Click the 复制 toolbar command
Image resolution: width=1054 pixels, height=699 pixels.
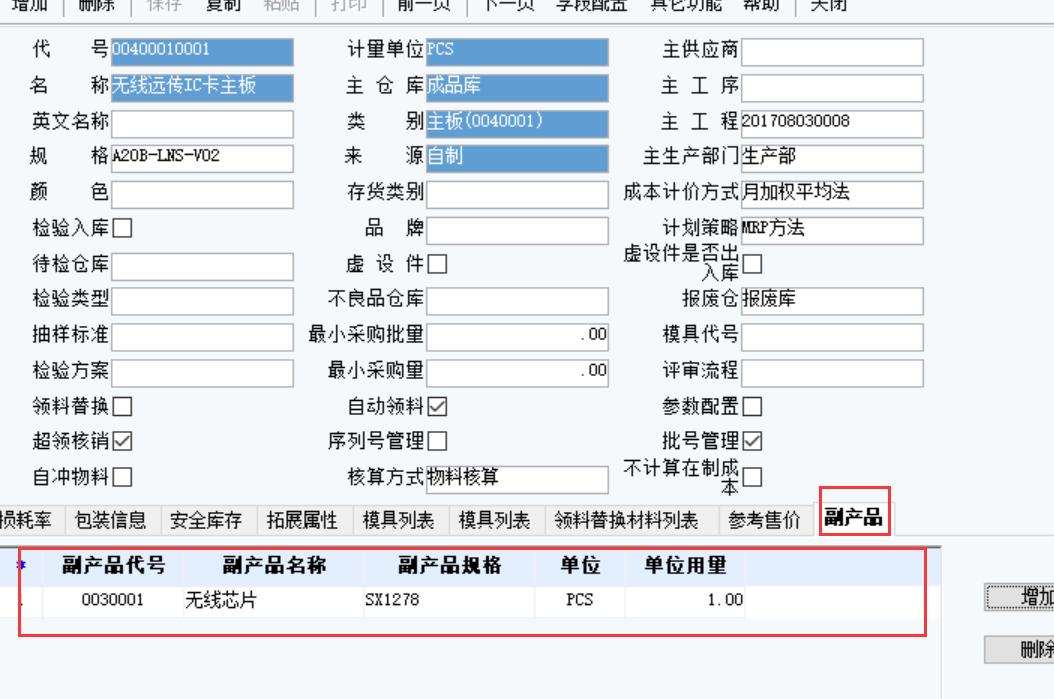(224, 5)
